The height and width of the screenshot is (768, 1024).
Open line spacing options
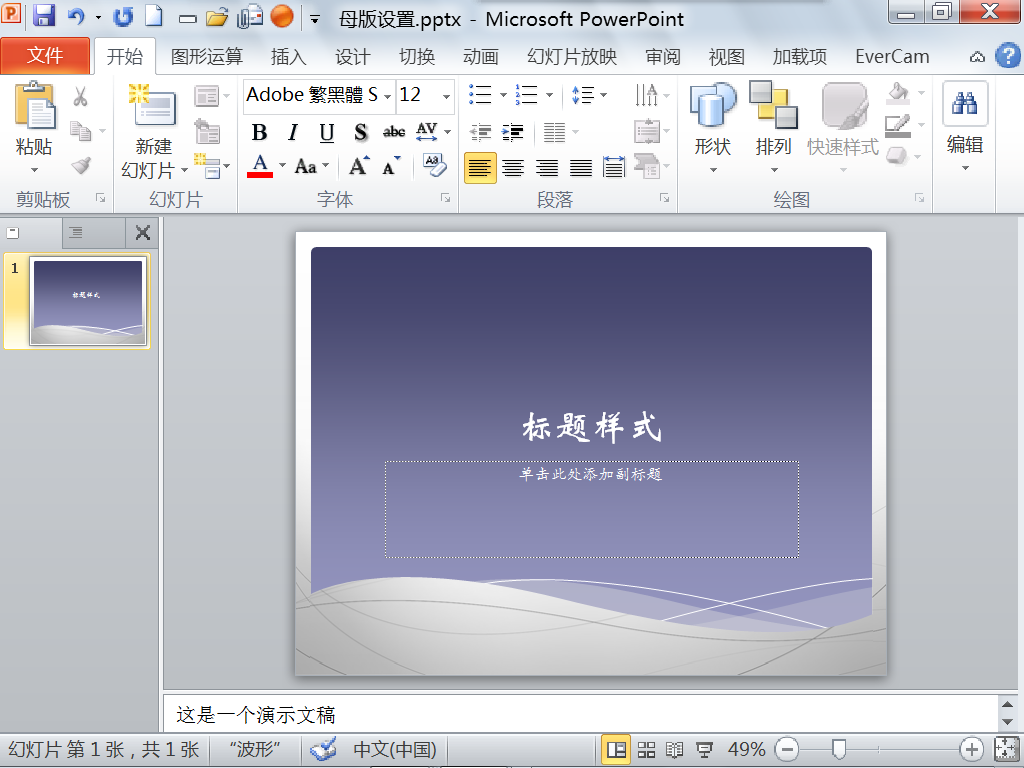coord(588,95)
